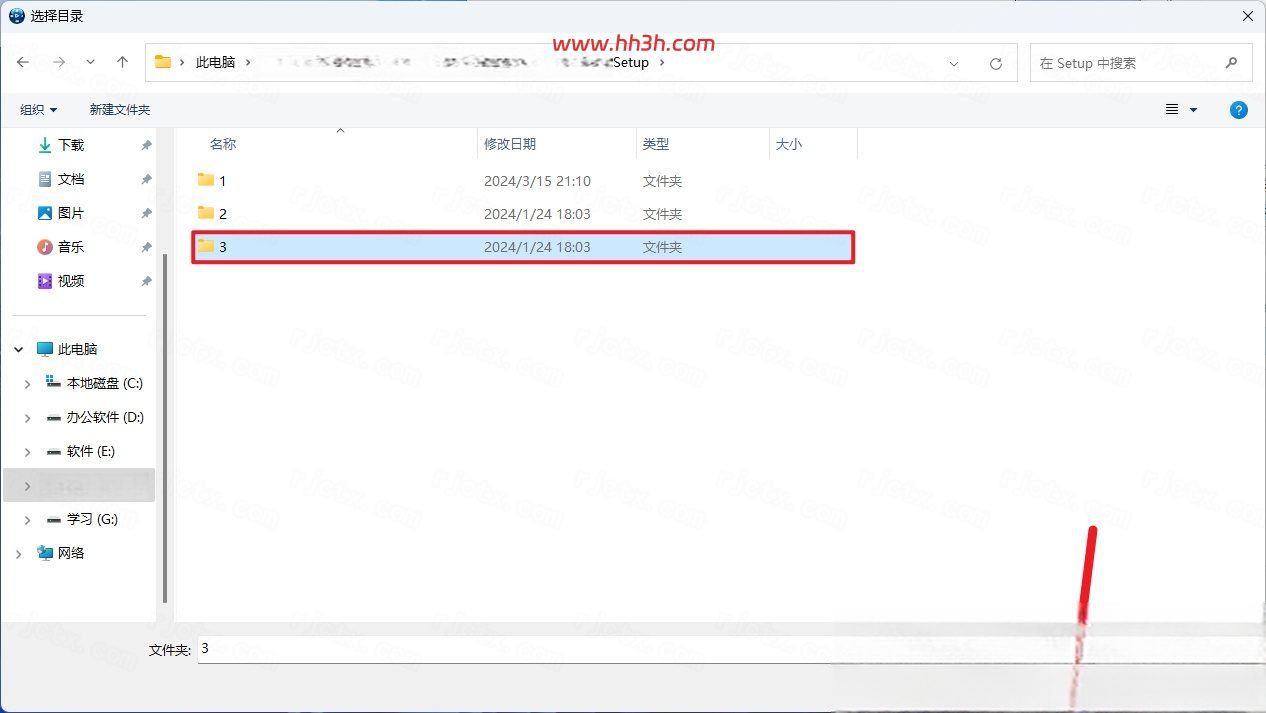This screenshot has height=713, width=1266.
Task: Open 音乐 in the sidebar
Action: click(70, 247)
